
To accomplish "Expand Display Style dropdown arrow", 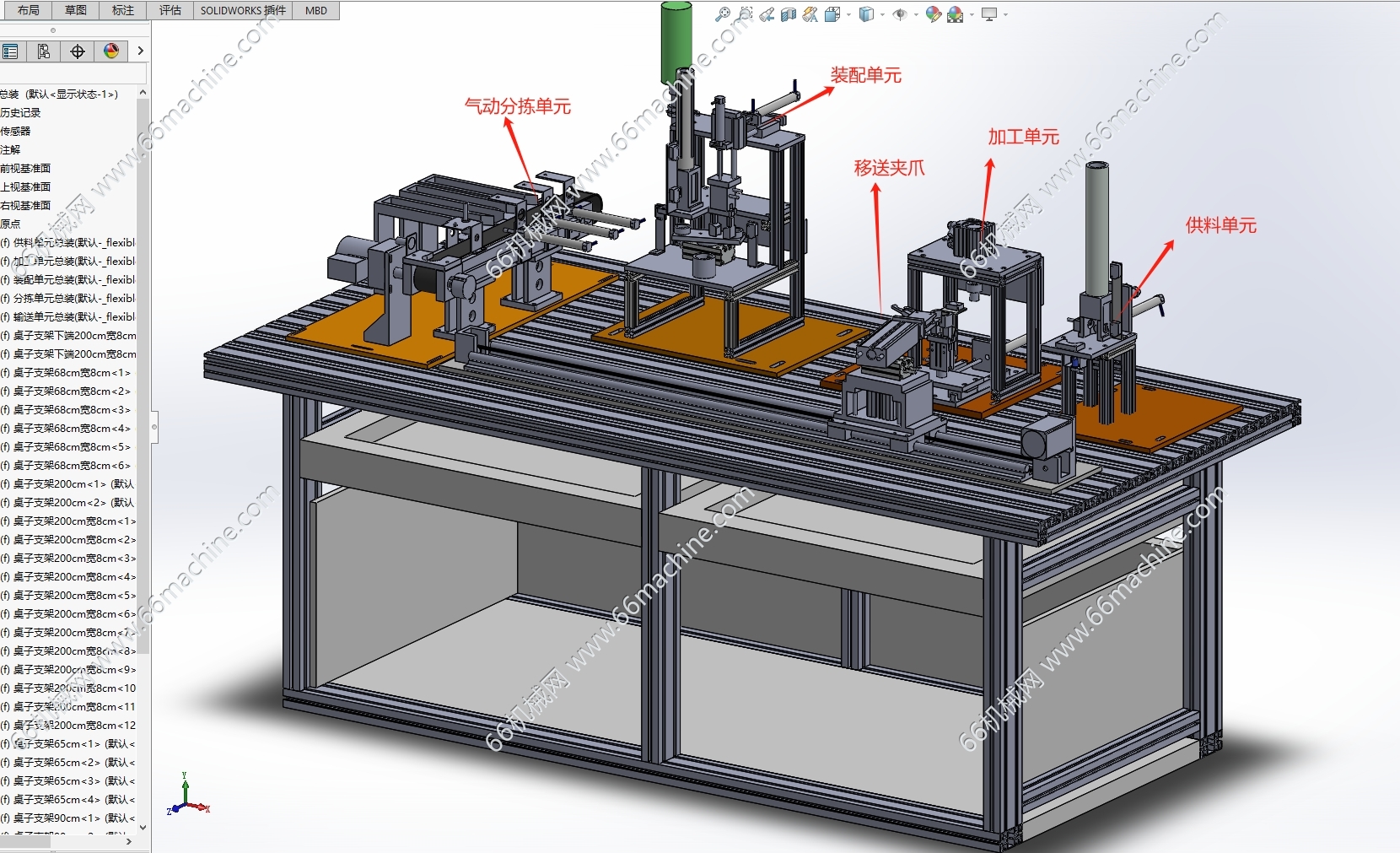I will tap(882, 14).
